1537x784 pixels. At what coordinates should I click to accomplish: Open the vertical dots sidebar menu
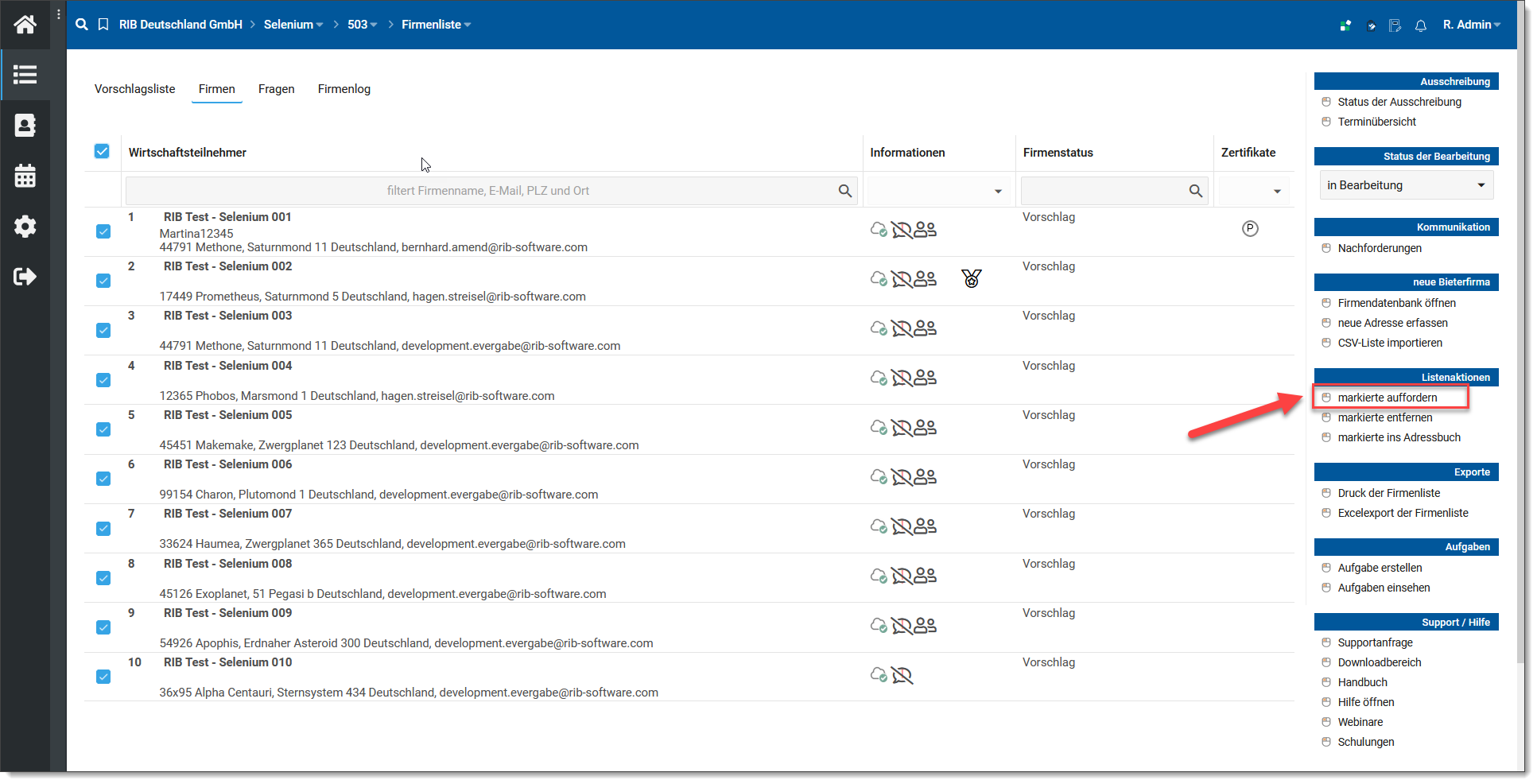click(x=59, y=14)
